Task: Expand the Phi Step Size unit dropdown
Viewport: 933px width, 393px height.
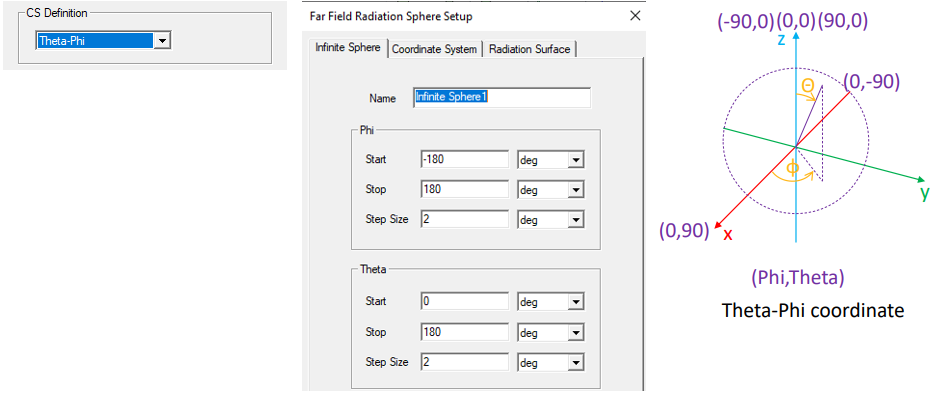Action: click(550, 220)
